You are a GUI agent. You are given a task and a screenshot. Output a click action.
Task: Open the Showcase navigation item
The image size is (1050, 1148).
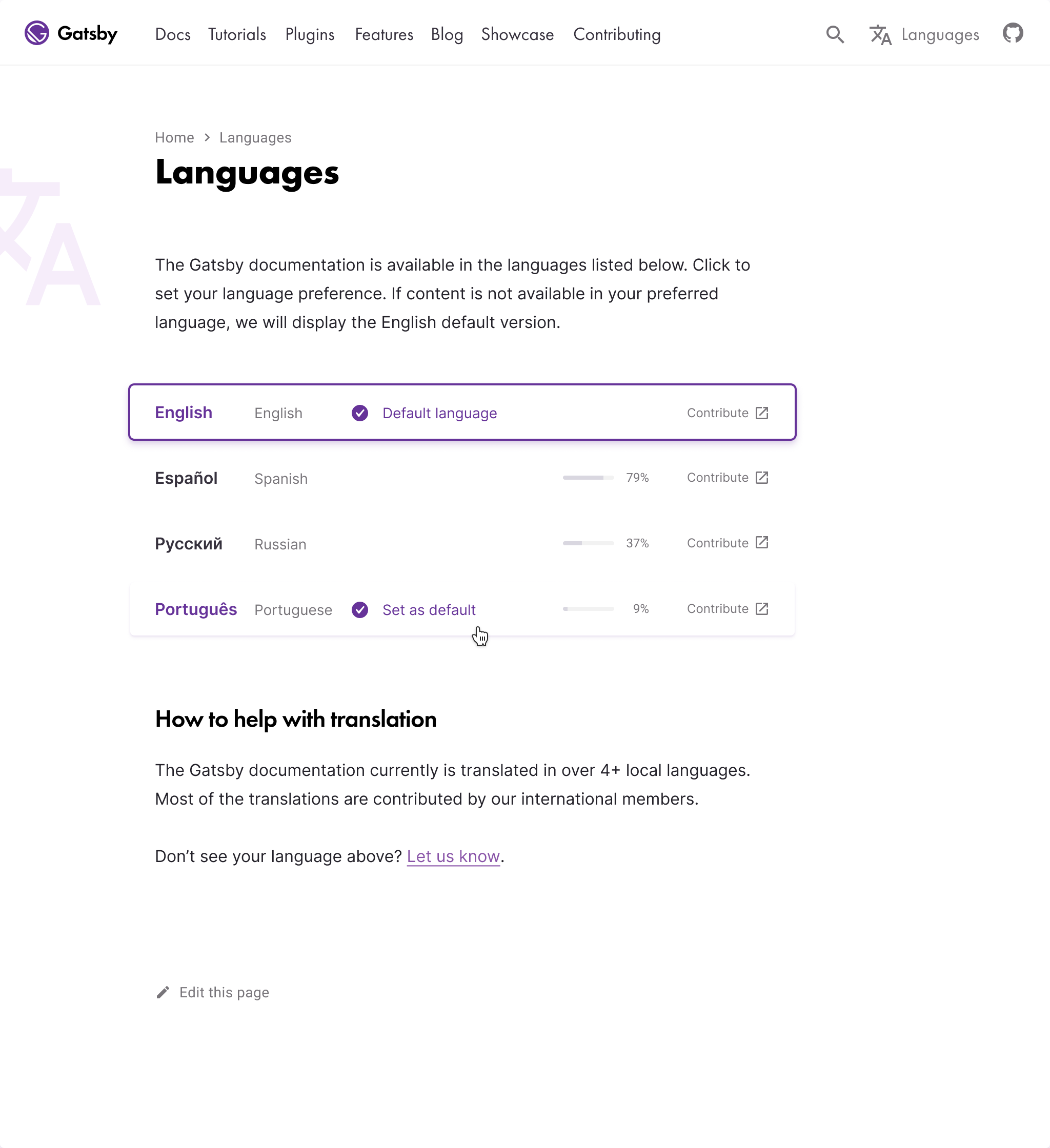tap(517, 34)
